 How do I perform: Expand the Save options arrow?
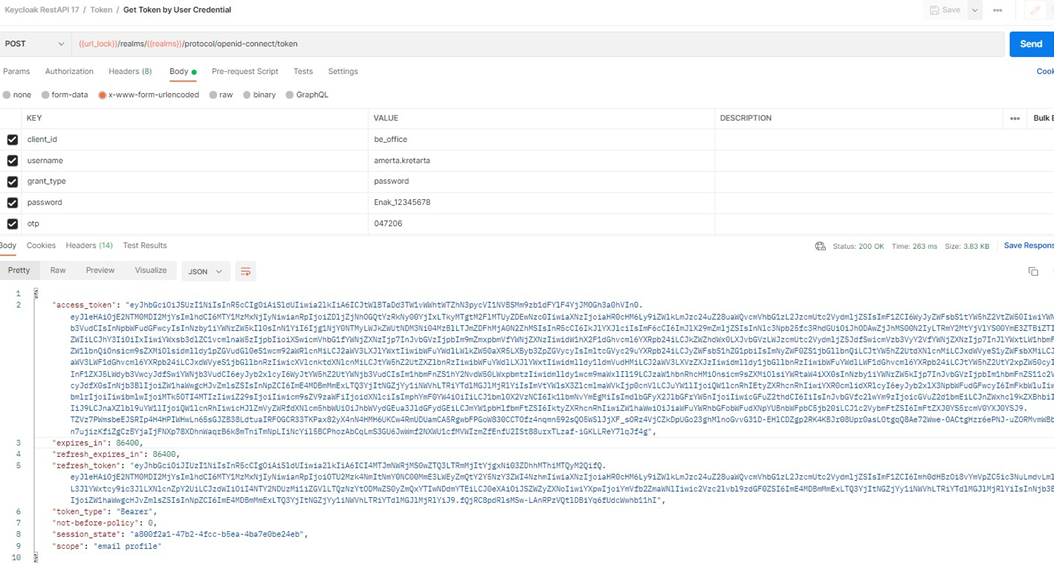(x=975, y=10)
